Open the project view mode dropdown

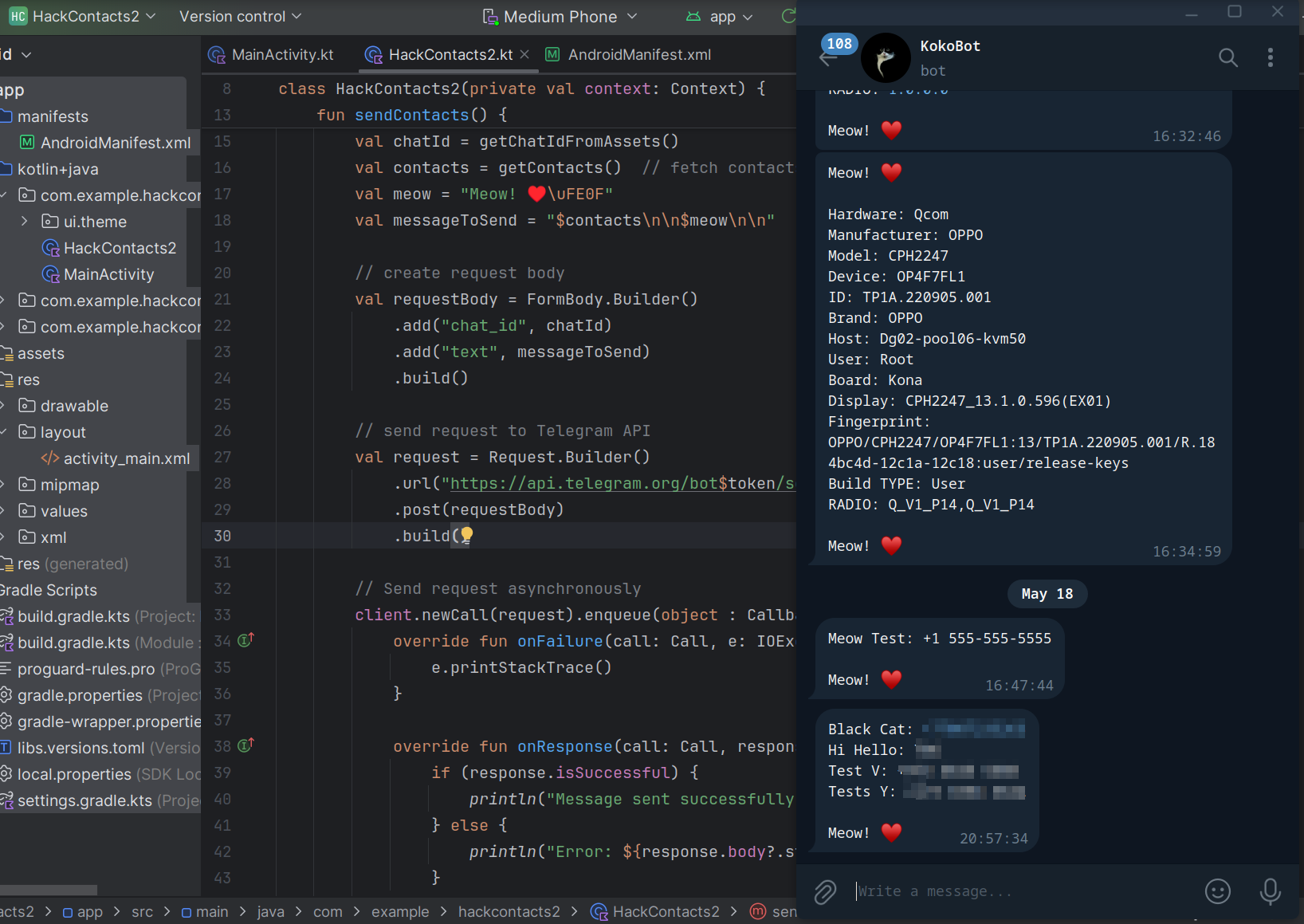tap(16, 54)
